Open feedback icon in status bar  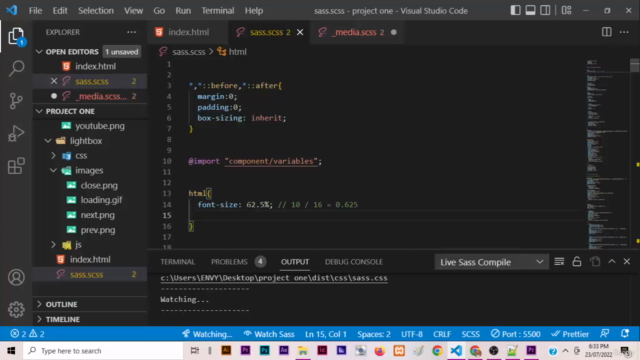pos(605,334)
